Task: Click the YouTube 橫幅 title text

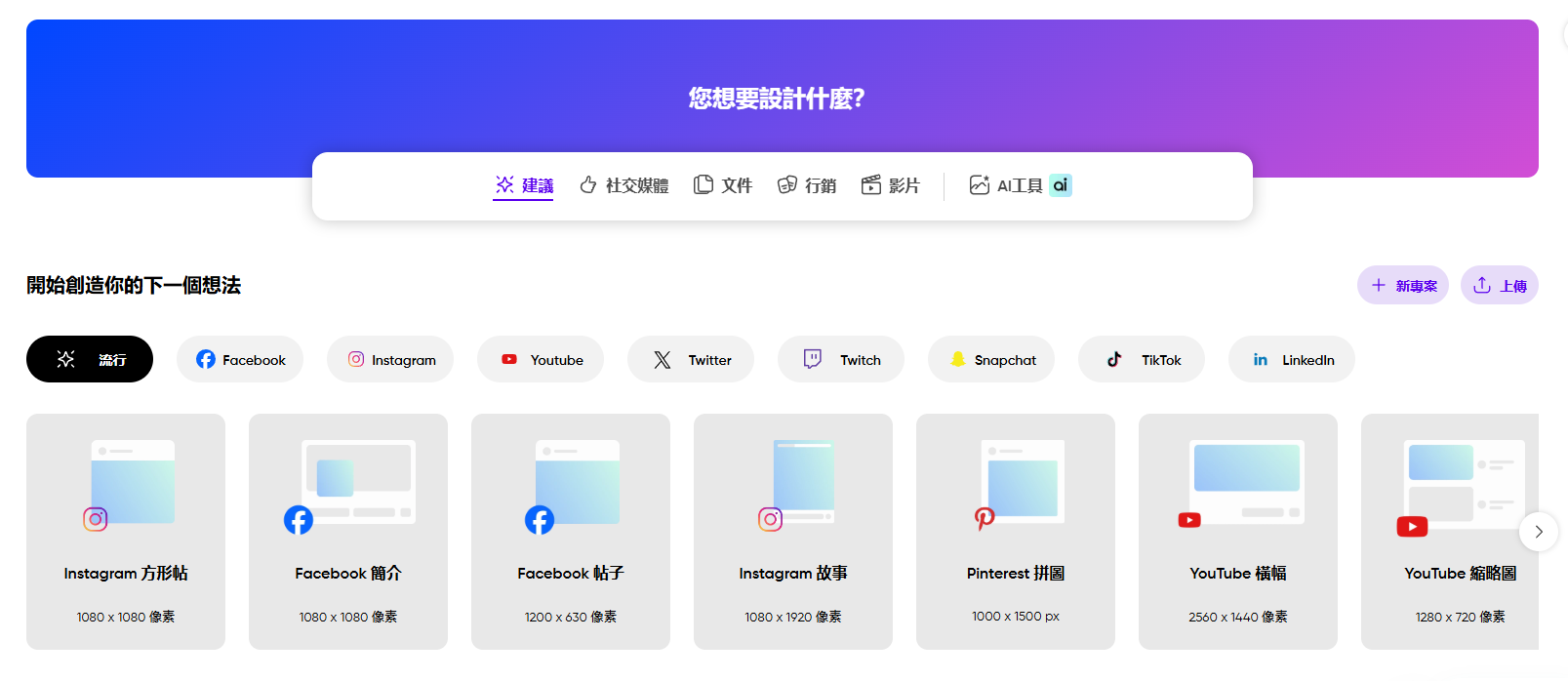Action: (1238, 574)
